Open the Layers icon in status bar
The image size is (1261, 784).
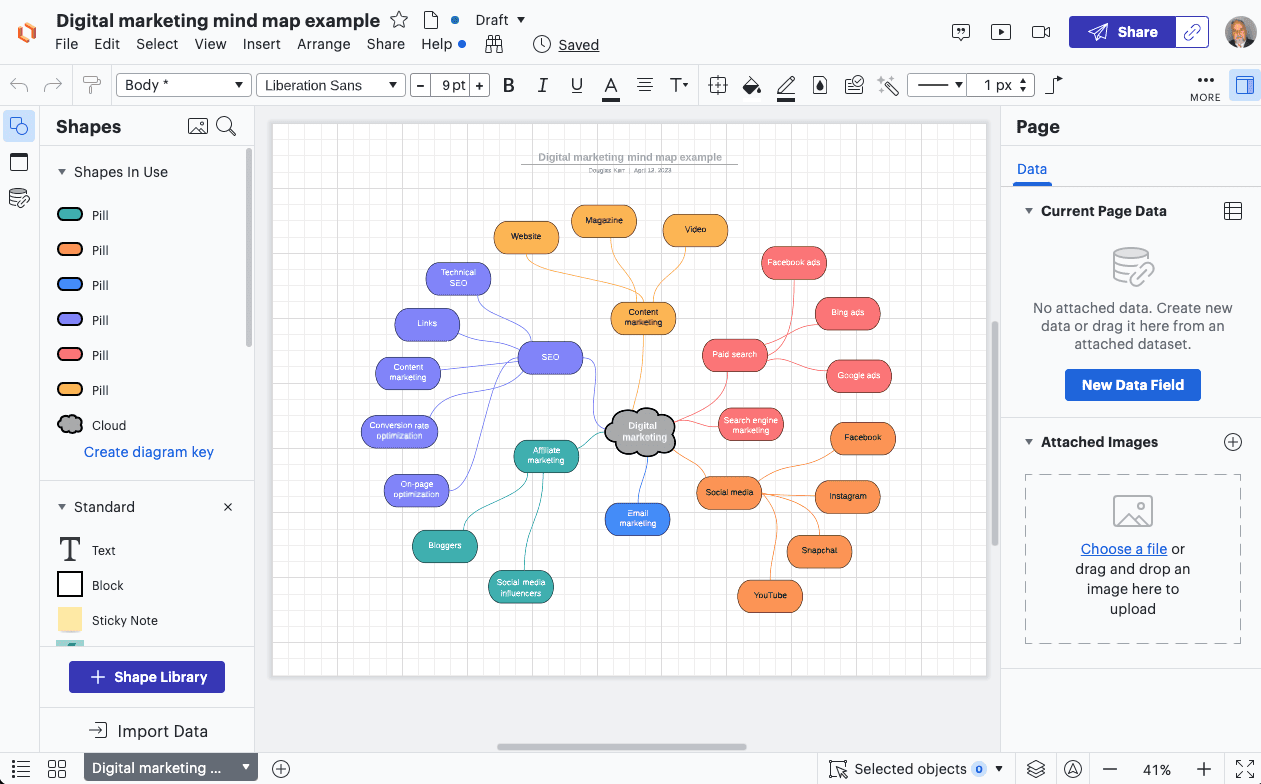click(1036, 769)
